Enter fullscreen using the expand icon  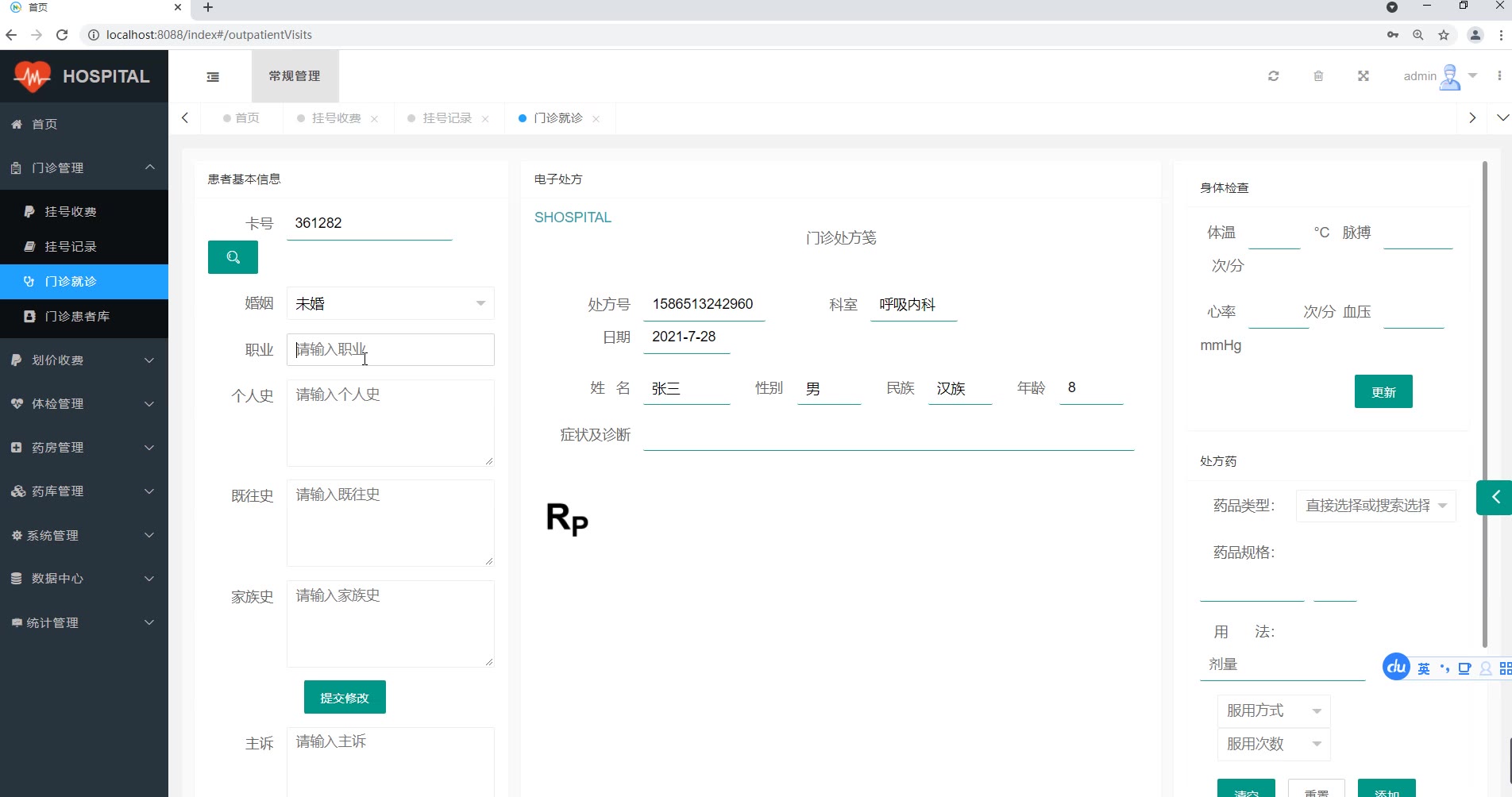[1363, 76]
